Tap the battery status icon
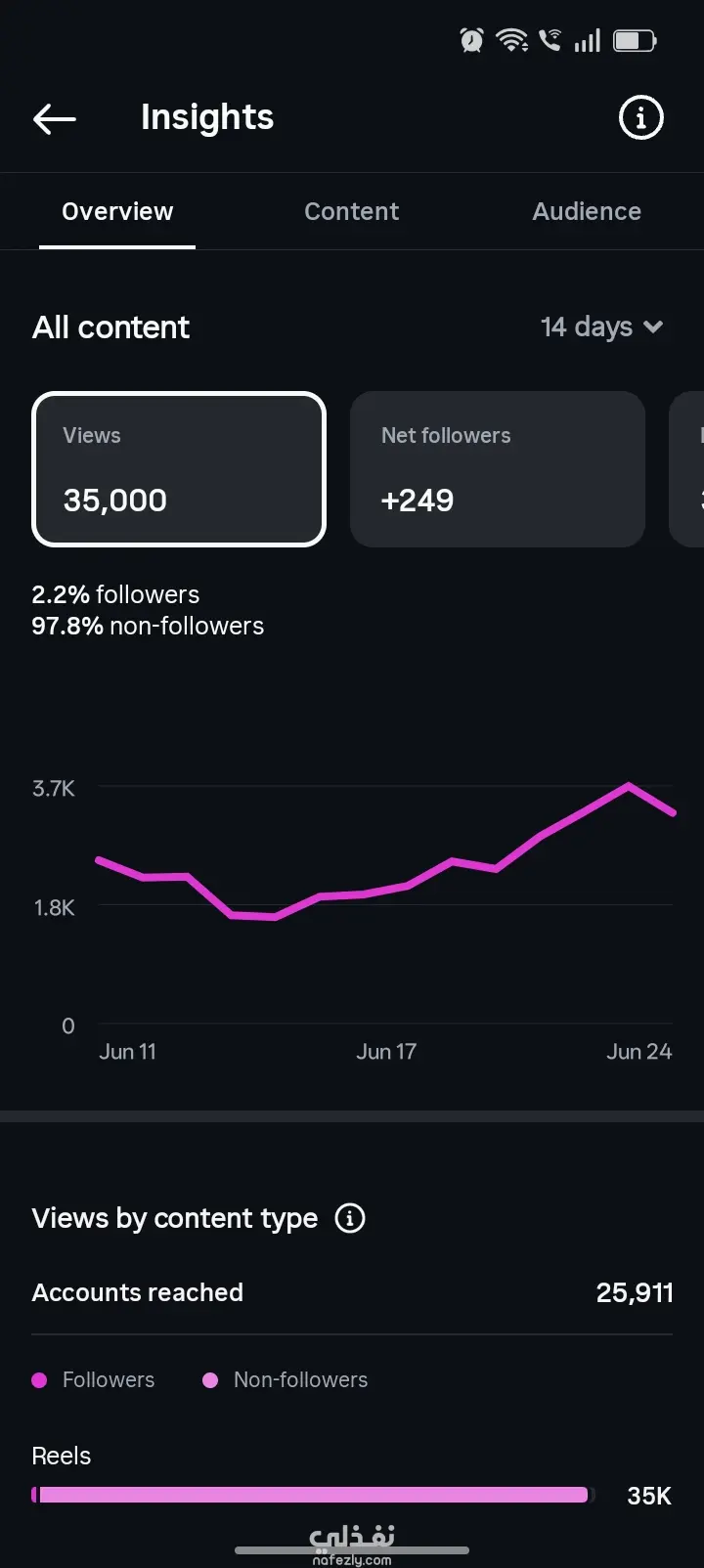Screen dimensions: 704x1568 coord(635,40)
